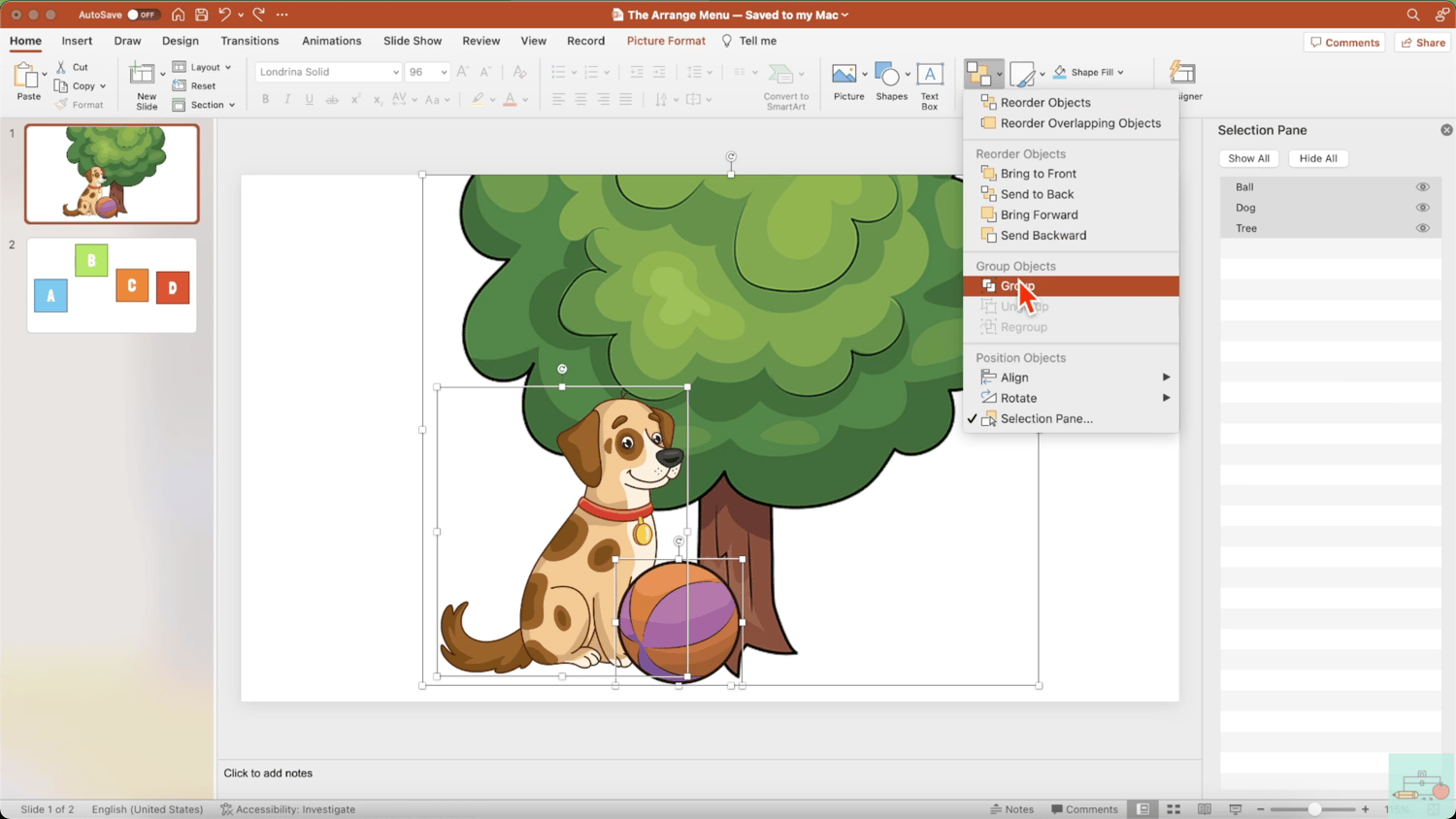Click the Show All button
The height and width of the screenshot is (819, 1456).
pyautogui.click(x=1248, y=158)
